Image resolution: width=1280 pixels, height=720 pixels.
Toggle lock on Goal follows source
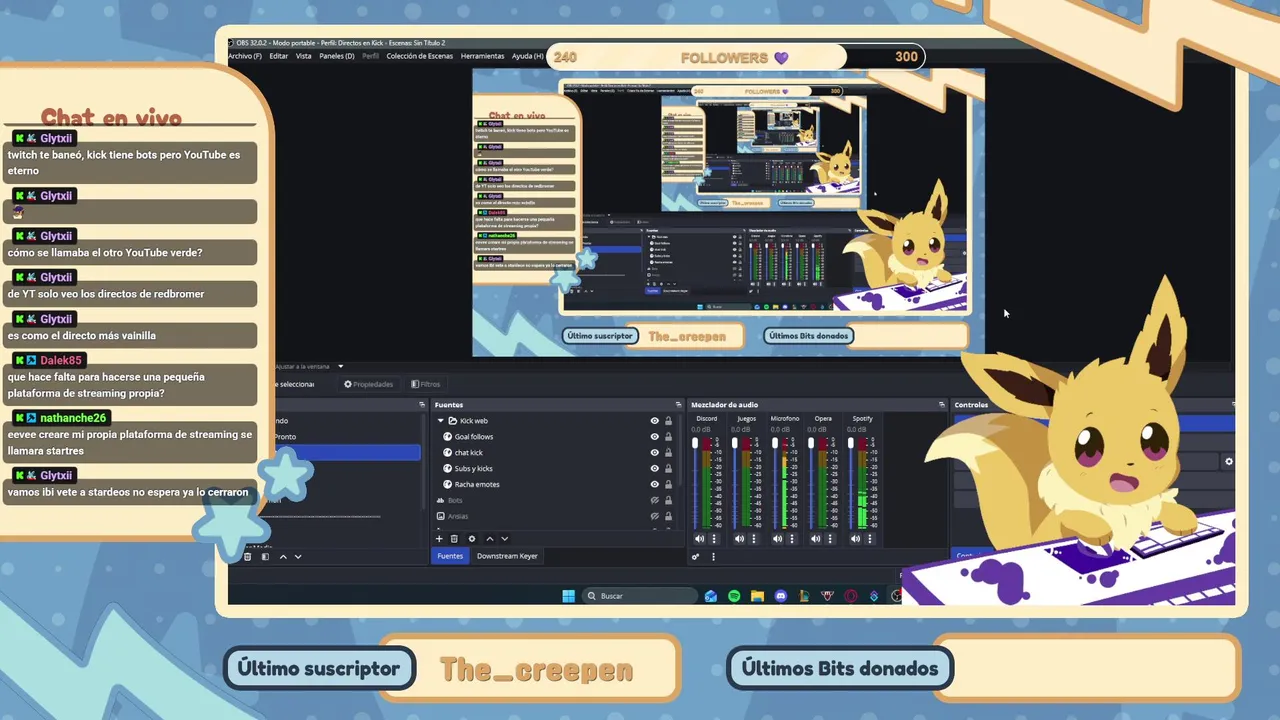[x=668, y=437]
